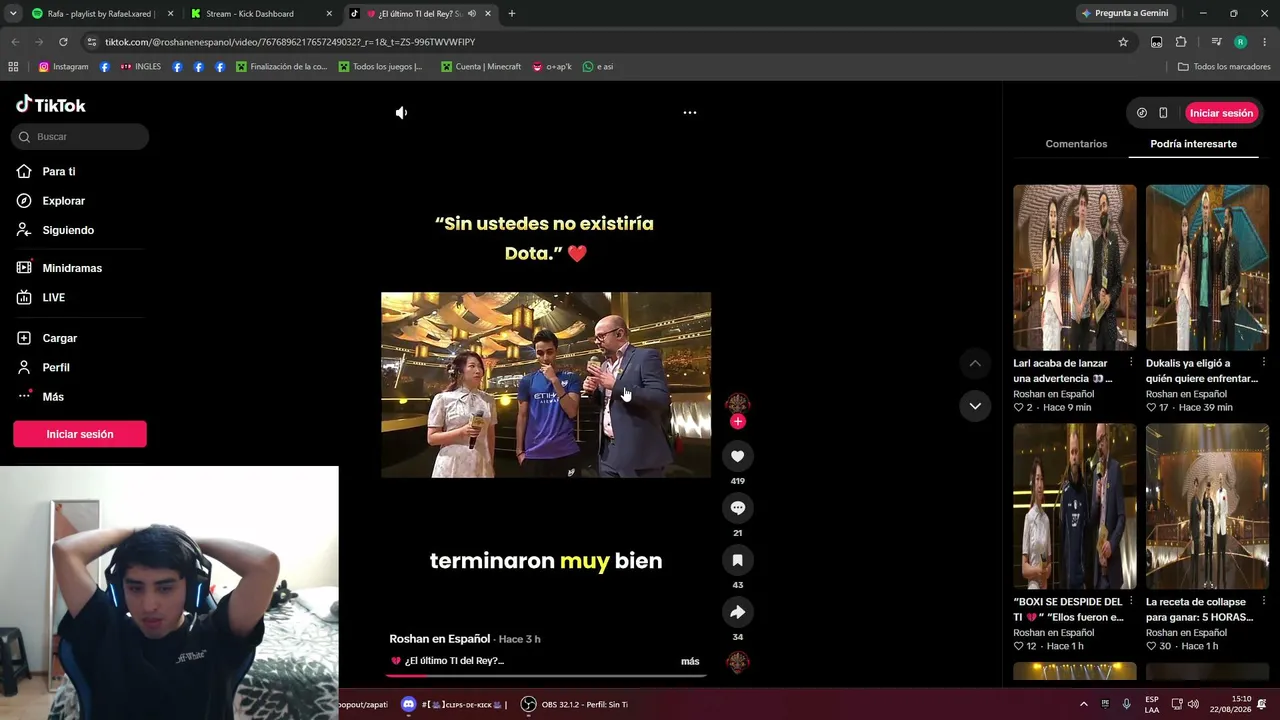Open the apps grid in the bookmarks bar

[x=13, y=67]
